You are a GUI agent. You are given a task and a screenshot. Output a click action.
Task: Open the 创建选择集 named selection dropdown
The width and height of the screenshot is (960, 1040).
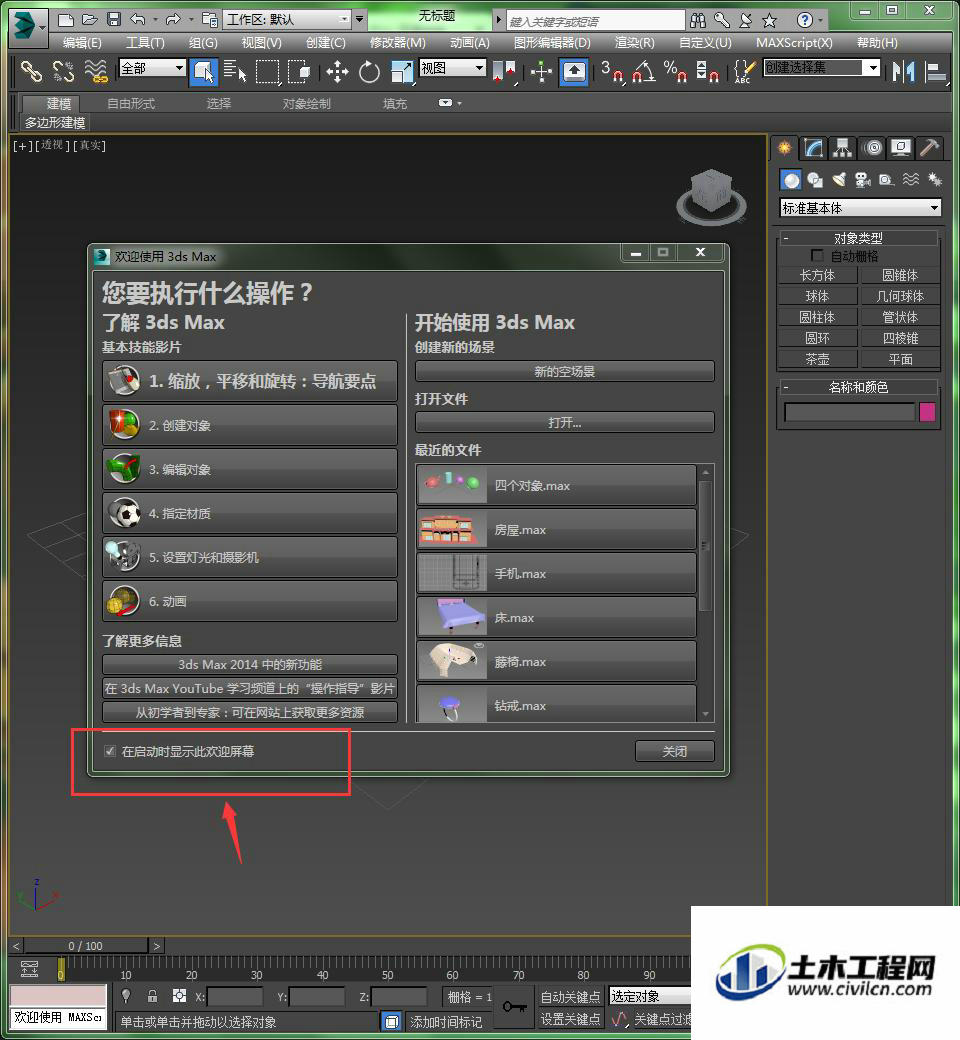[x=821, y=68]
